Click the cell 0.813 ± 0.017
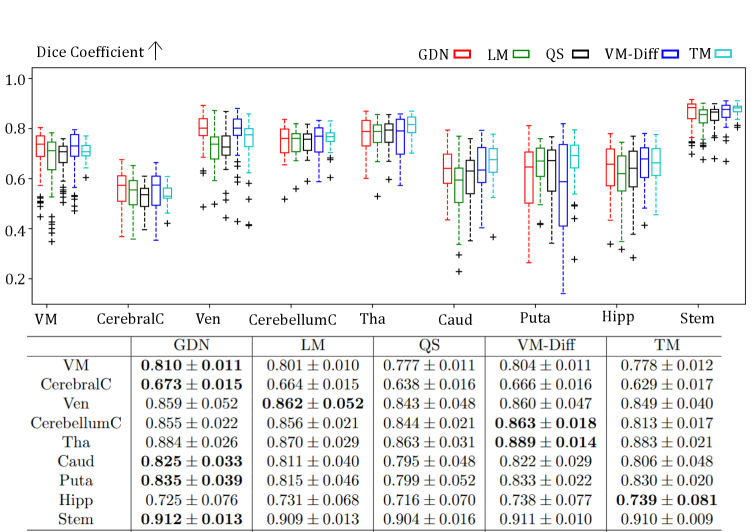This screenshot has width=753, height=532. tap(667, 423)
